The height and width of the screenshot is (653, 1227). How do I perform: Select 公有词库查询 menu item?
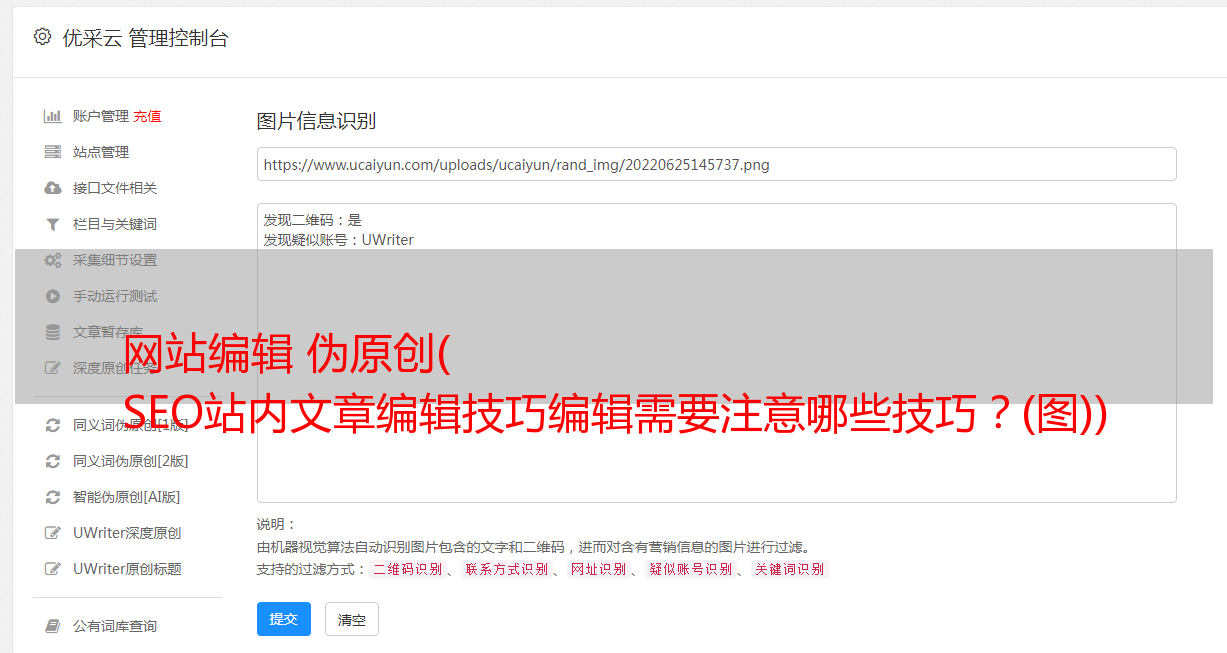(x=115, y=626)
